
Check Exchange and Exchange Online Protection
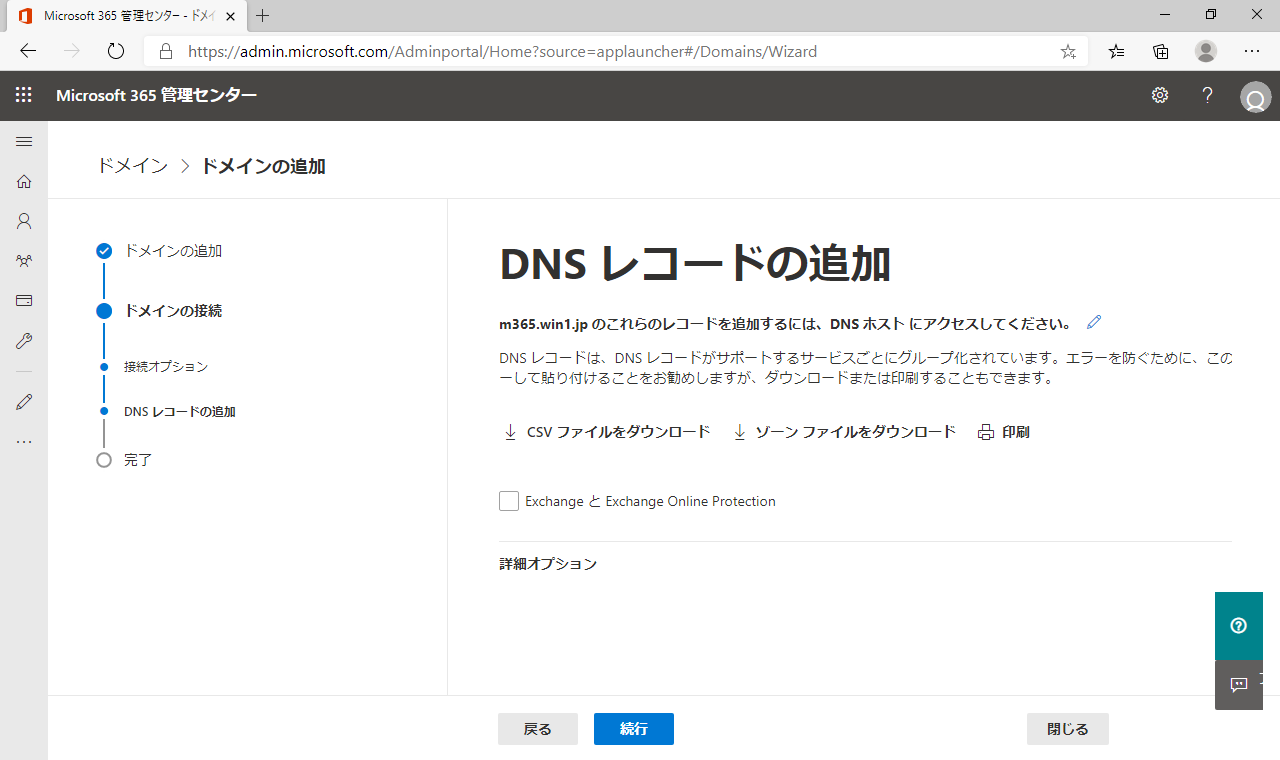coord(509,501)
